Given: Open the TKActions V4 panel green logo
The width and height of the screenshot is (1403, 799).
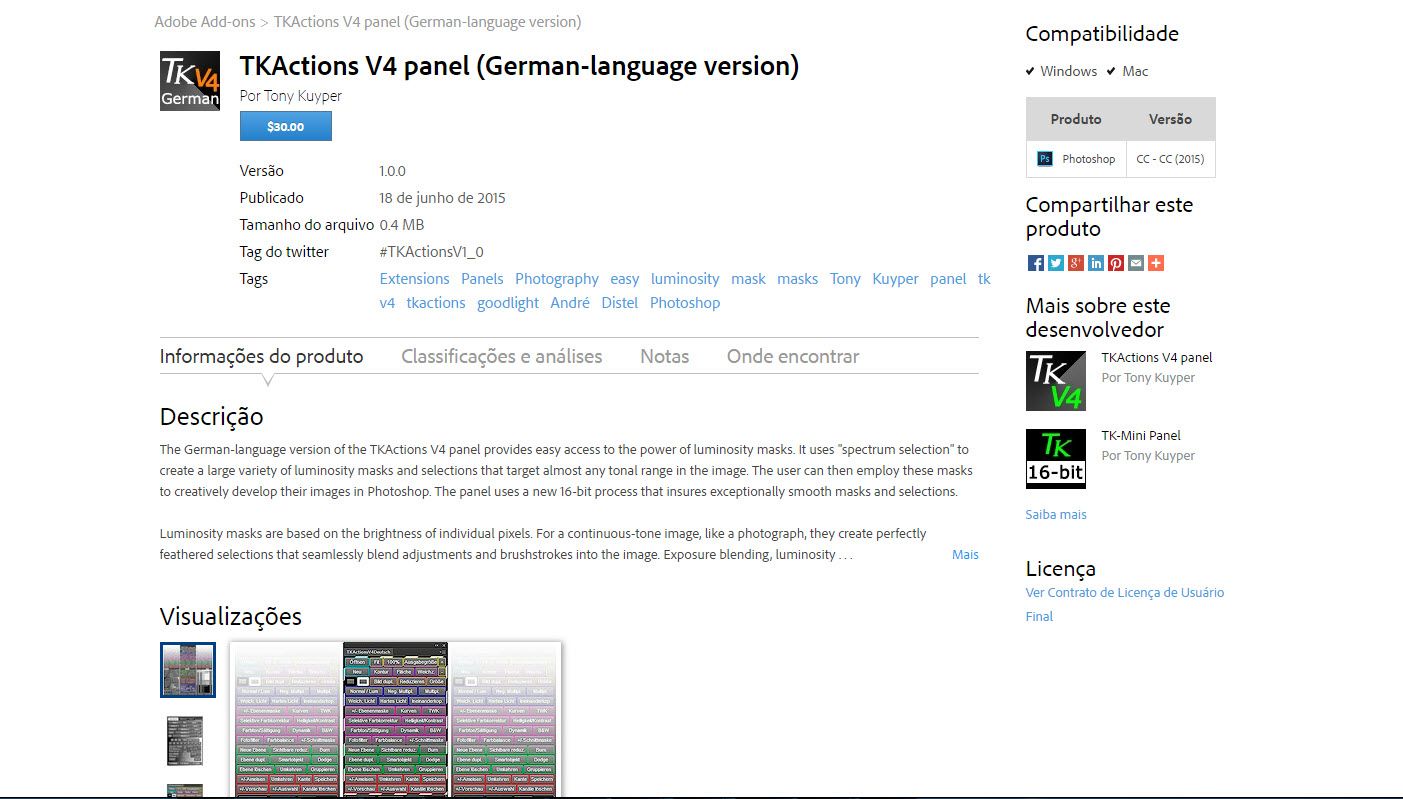Looking at the screenshot, I should pos(1056,381).
